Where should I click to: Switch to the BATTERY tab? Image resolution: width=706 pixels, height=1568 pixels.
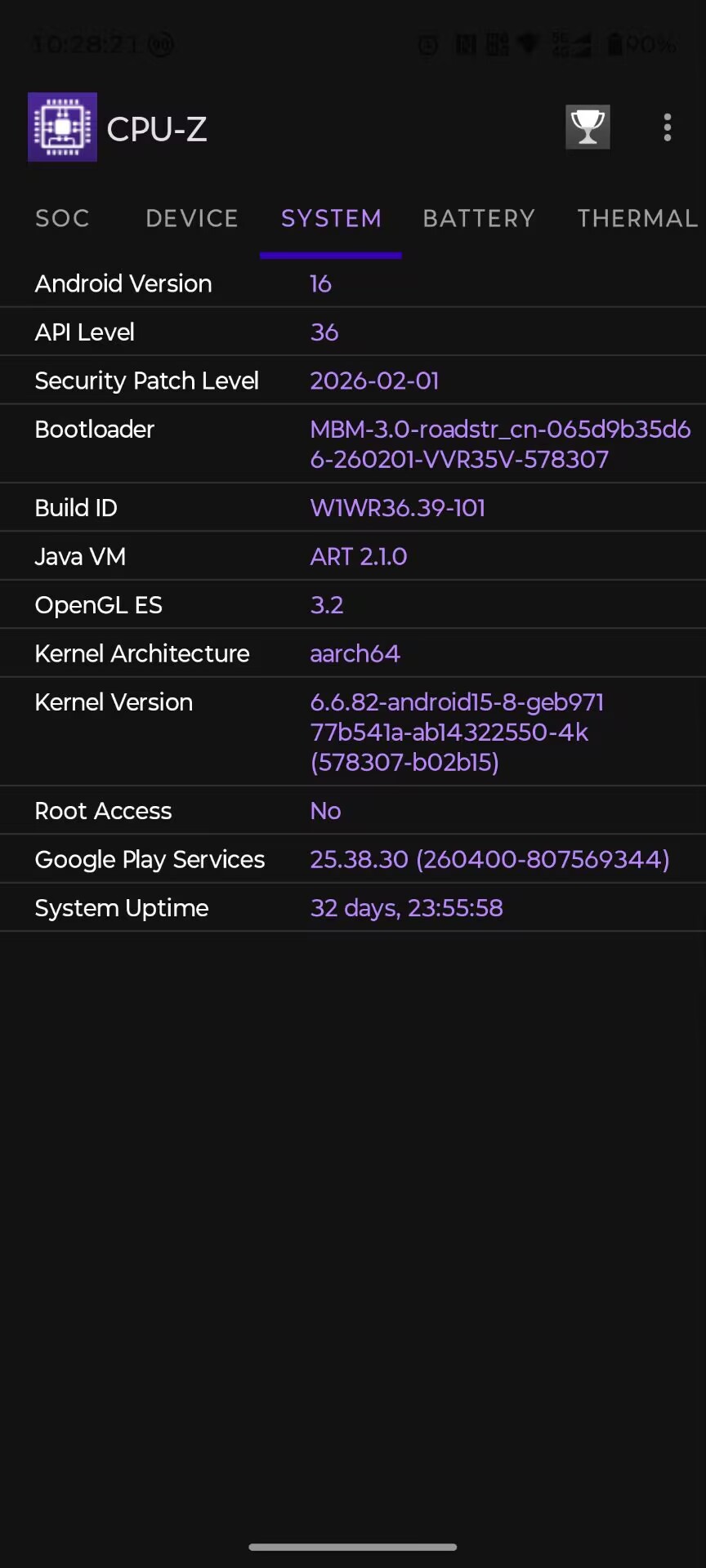pos(479,218)
